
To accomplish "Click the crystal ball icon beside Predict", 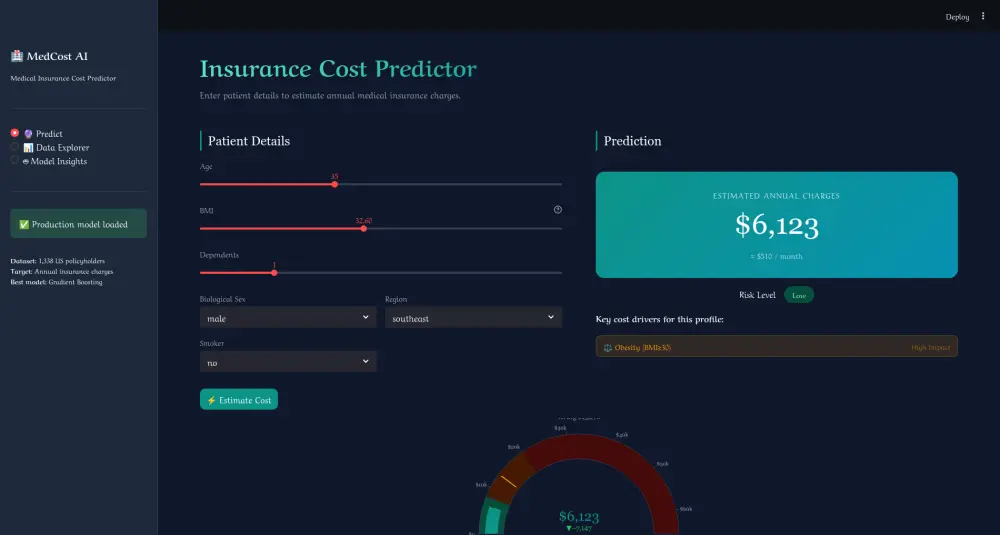I will (28, 134).
